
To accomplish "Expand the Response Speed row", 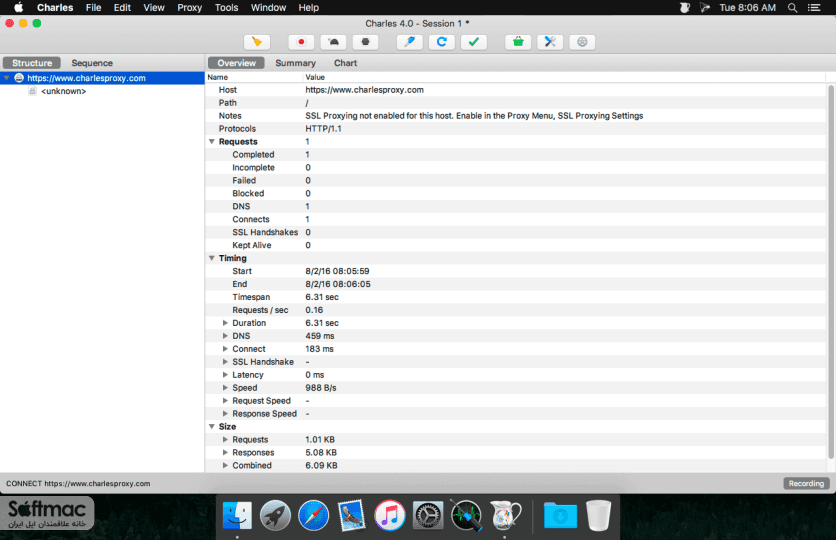I will (225, 414).
